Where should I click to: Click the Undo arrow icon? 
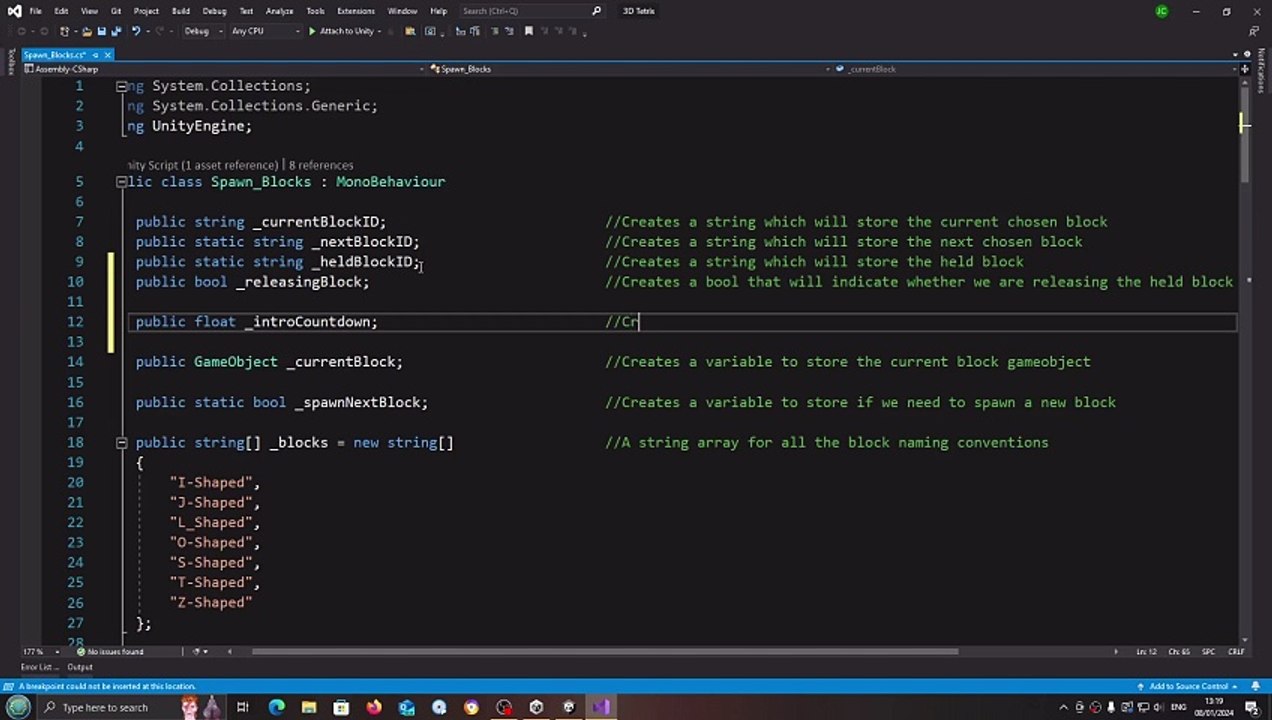[136, 31]
